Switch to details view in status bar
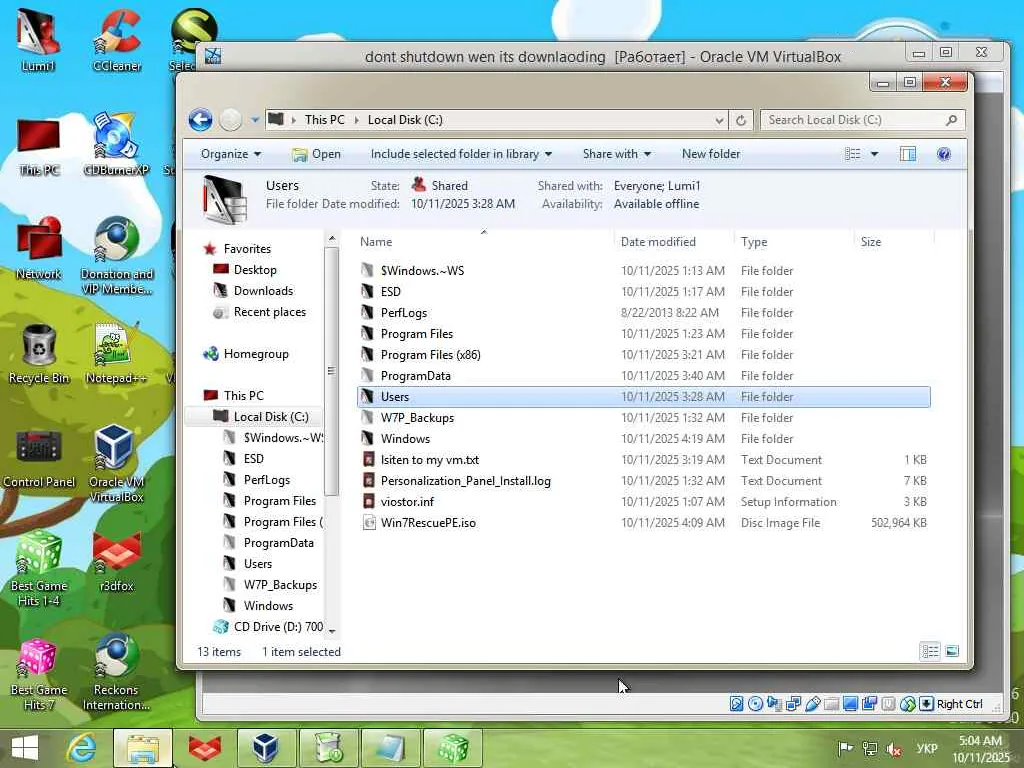Image resolution: width=1024 pixels, height=768 pixels. [x=930, y=651]
